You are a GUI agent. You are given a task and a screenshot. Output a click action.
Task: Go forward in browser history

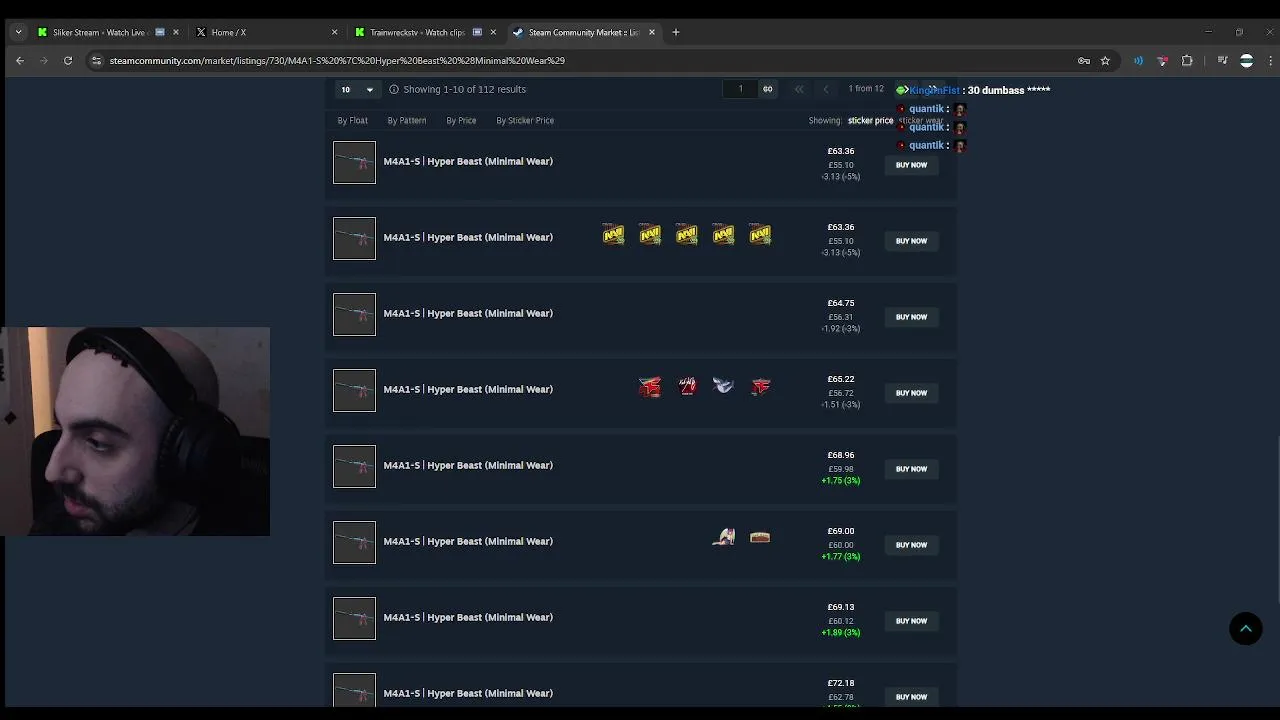[x=44, y=60]
